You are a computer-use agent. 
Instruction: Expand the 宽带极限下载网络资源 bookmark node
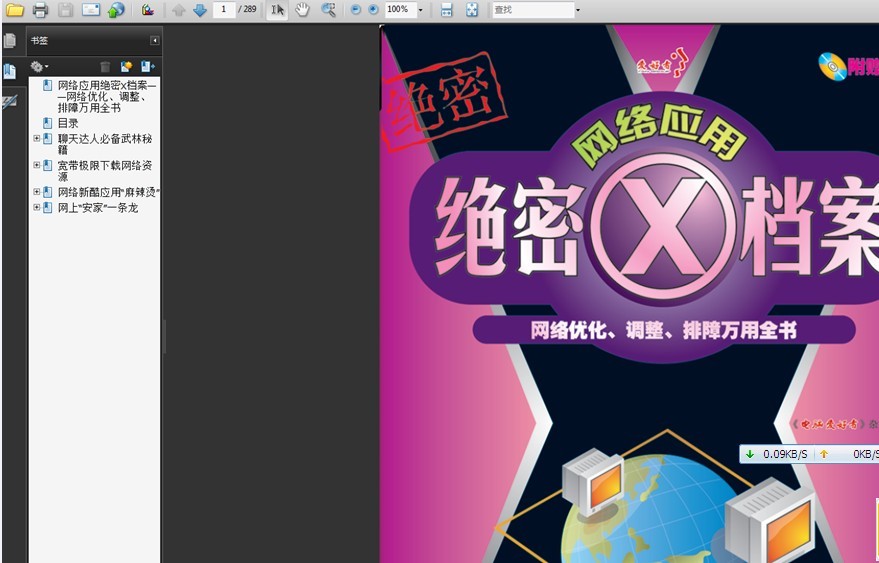coord(36,165)
